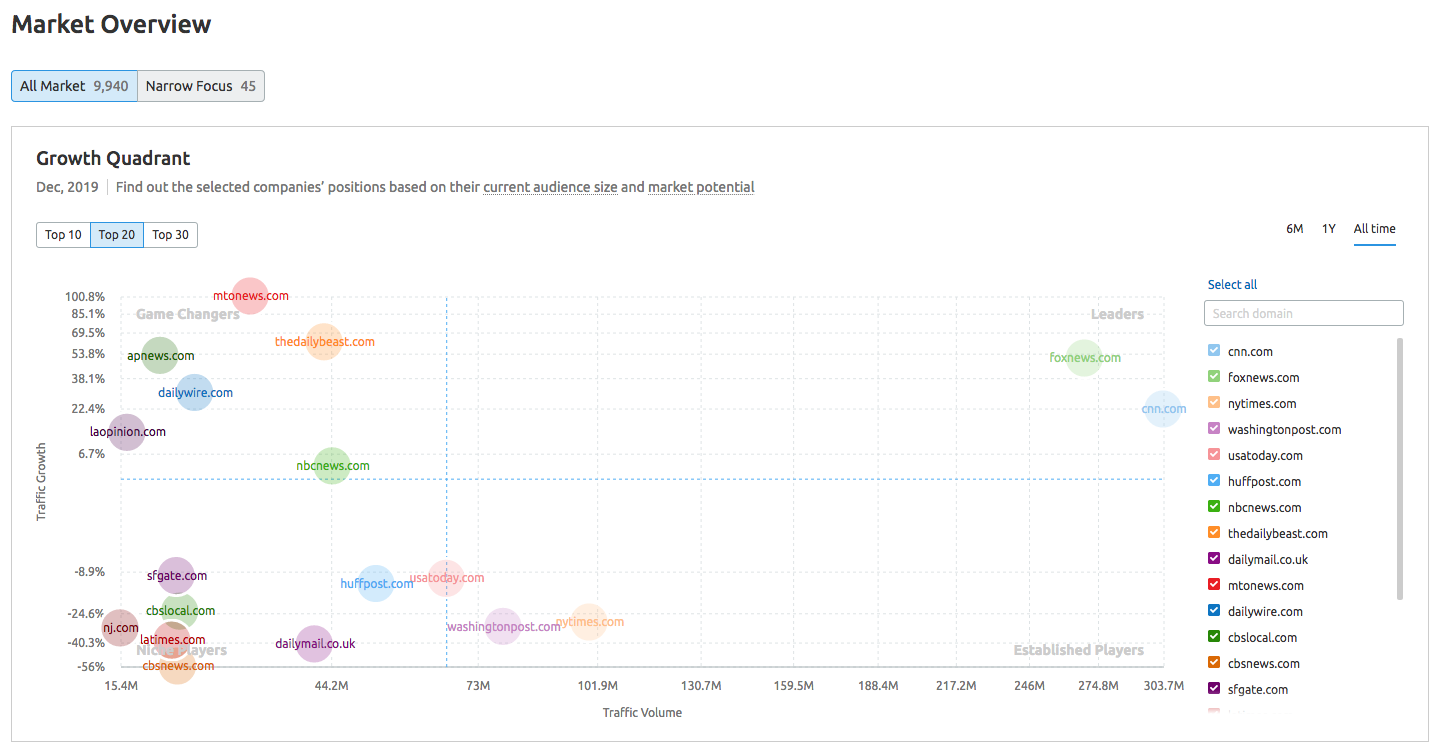Viewport: 1440px width, 752px height.
Task: Switch to the All Market tab
Action: coord(74,86)
